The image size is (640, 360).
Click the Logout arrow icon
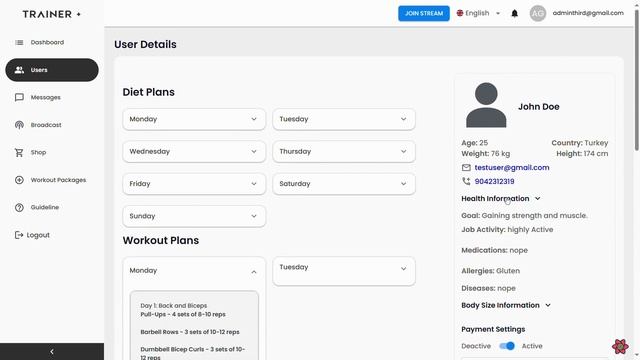tap(19, 235)
